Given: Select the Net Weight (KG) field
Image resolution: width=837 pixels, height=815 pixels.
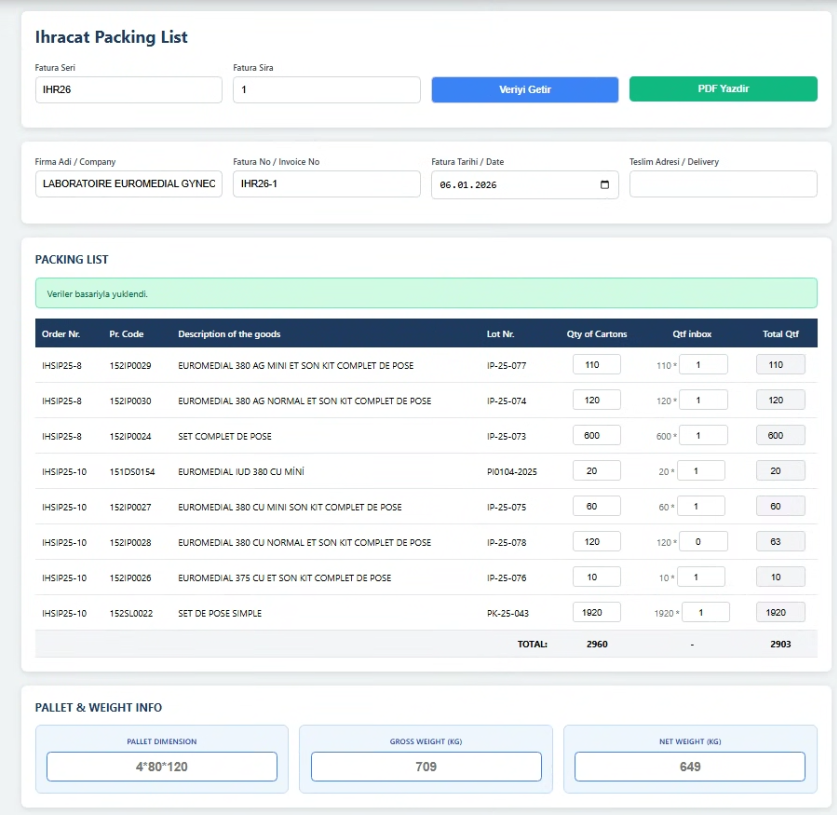Looking at the screenshot, I should click(689, 767).
